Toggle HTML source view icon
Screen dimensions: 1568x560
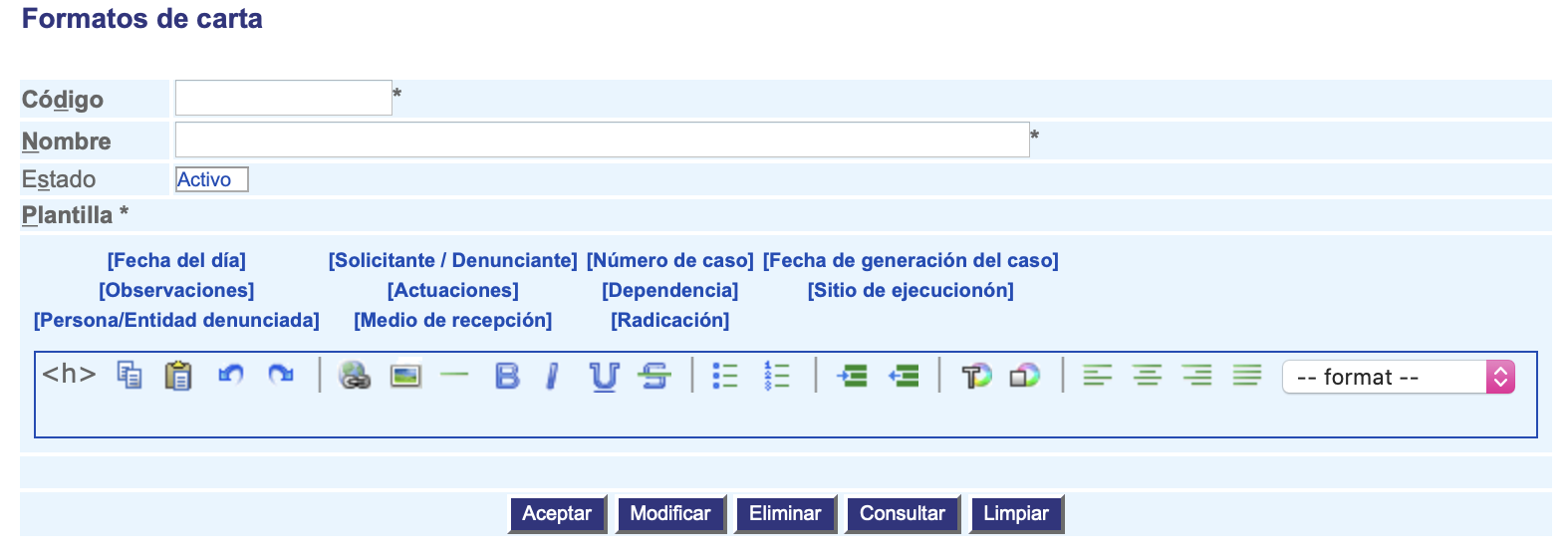point(69,375)
